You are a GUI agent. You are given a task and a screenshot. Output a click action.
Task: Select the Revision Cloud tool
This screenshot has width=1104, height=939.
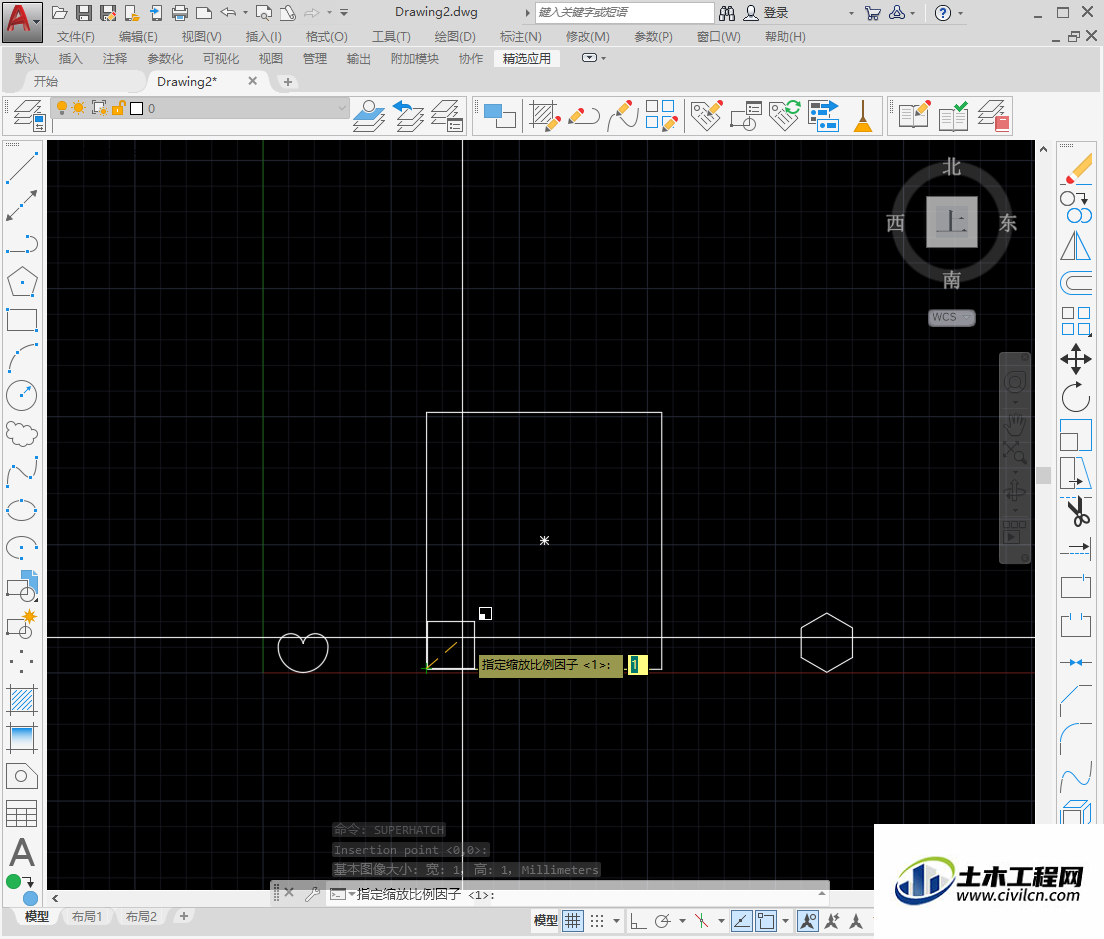22,434
